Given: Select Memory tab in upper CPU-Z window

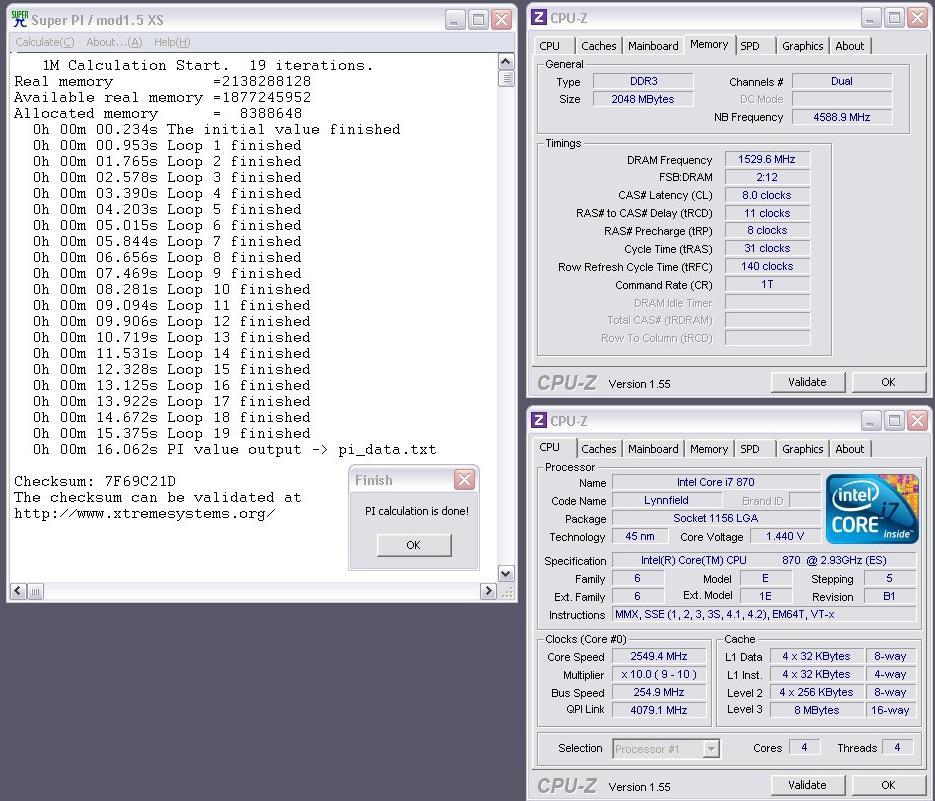Looking at the screenshot, I should pos(709,44).
